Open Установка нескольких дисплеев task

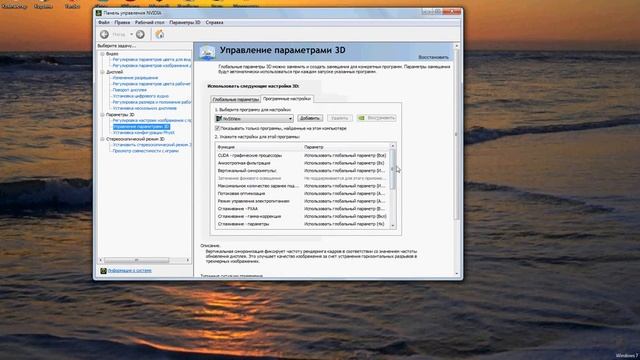[x=144, y=108]
